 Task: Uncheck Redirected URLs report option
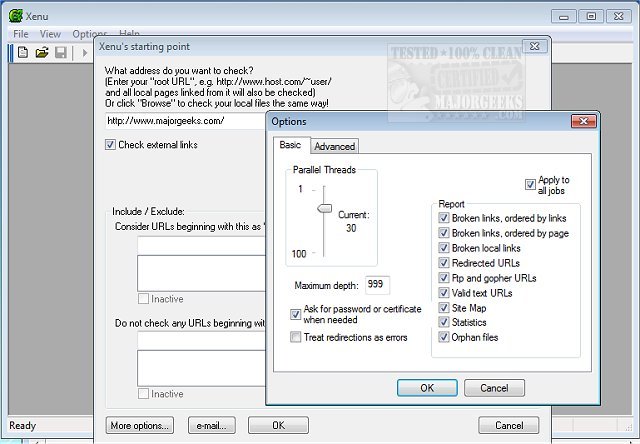click(444, 262)
